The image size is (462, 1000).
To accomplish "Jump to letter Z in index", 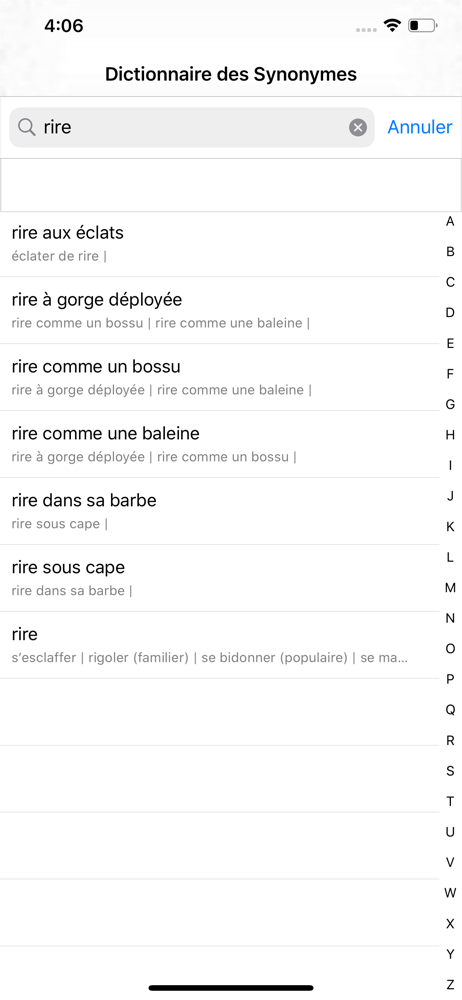I will tap(450, 984).
